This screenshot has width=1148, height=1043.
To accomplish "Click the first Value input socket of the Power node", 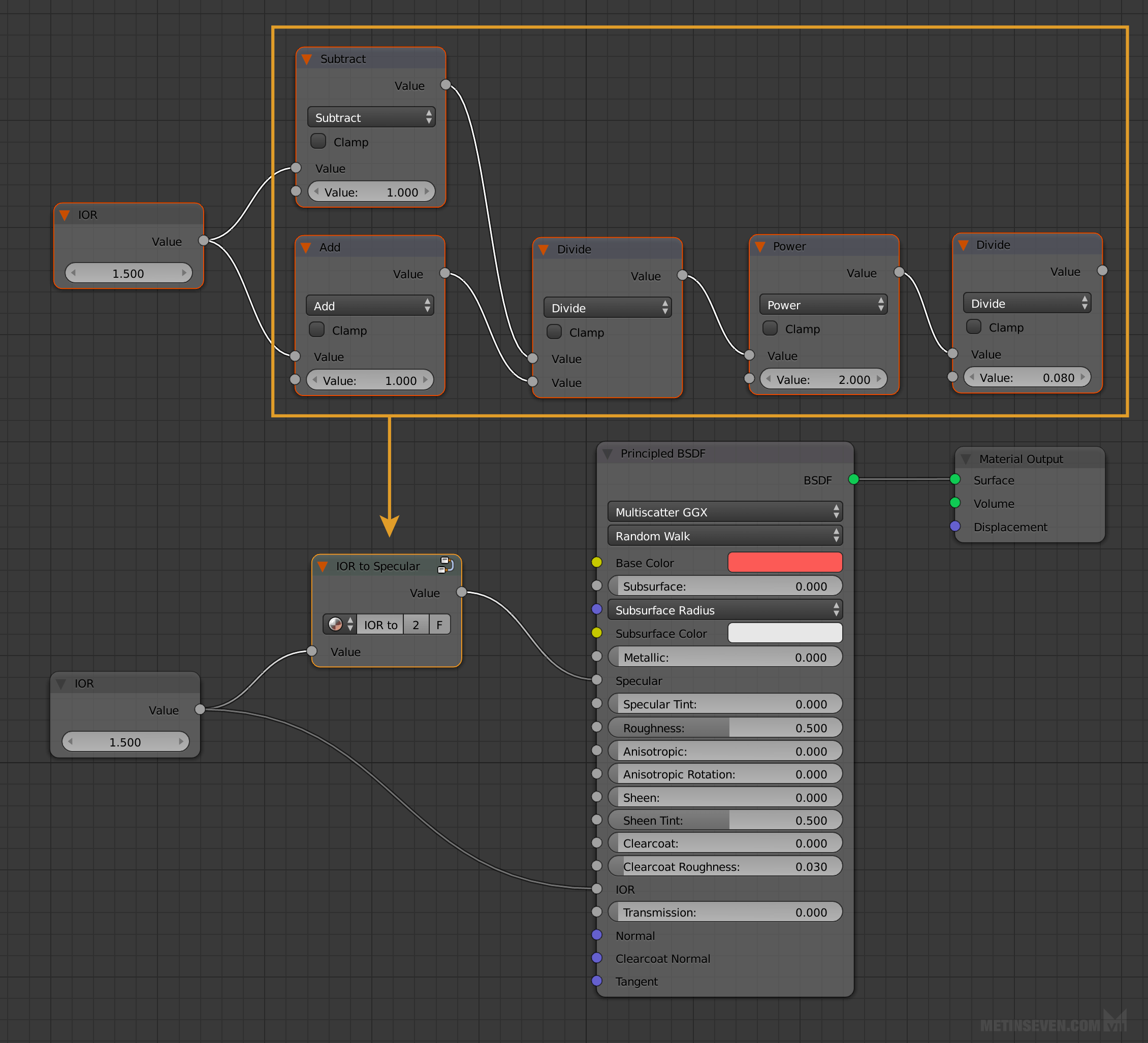I will [749, 355].
